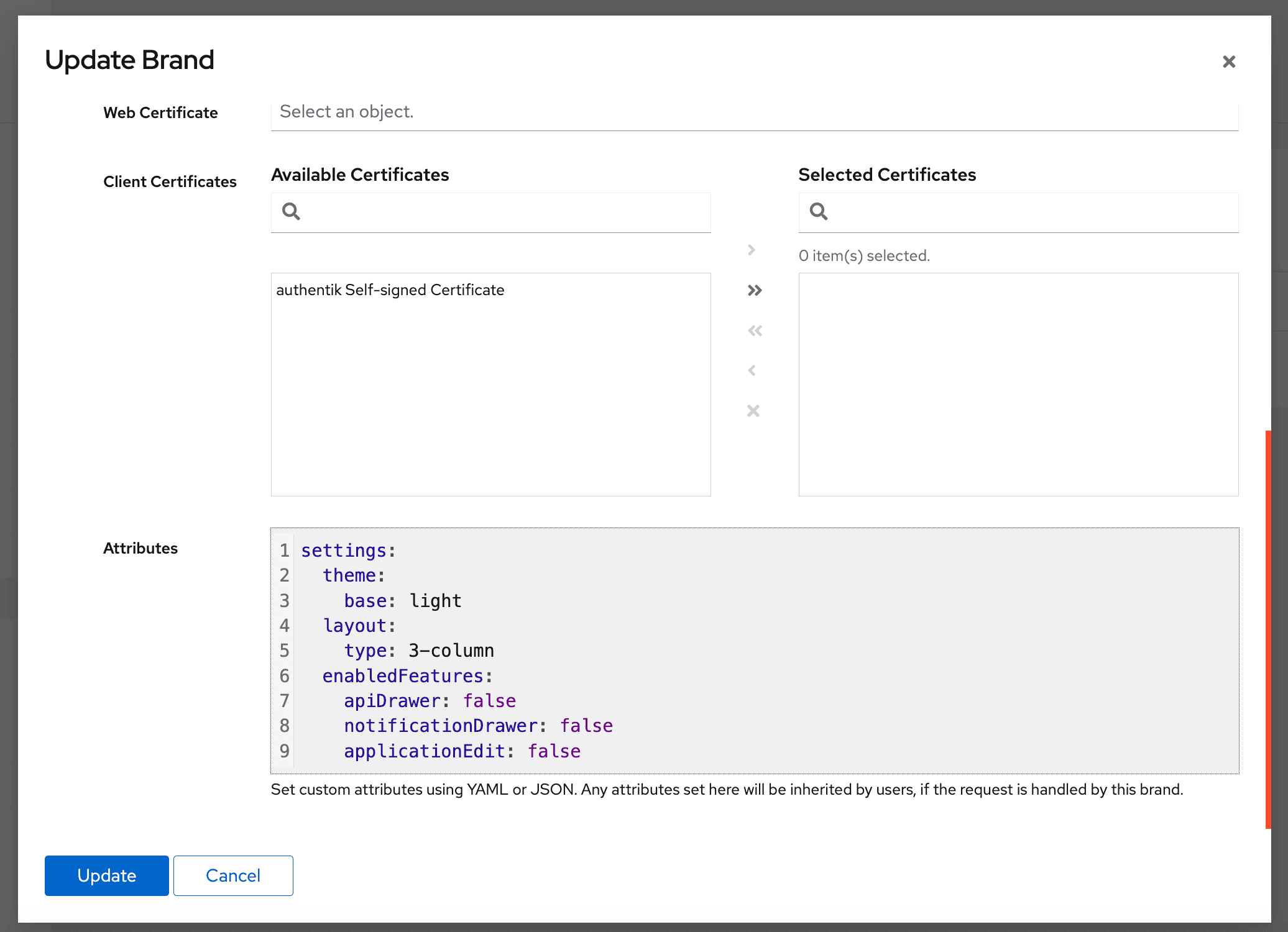This screenshot has height=932, width=1288.
Task: Close the Update Brand dialog
Action: coord(1228,62)
